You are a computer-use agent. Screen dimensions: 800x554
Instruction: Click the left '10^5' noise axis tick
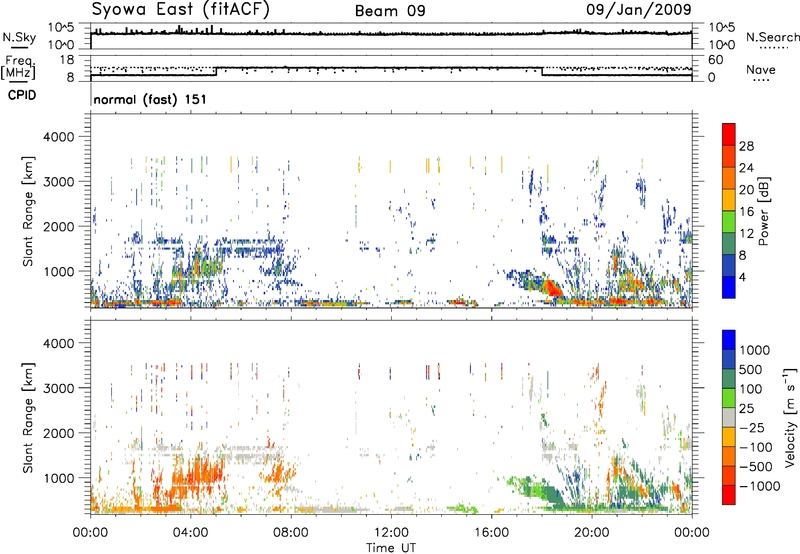pos(61,27)
